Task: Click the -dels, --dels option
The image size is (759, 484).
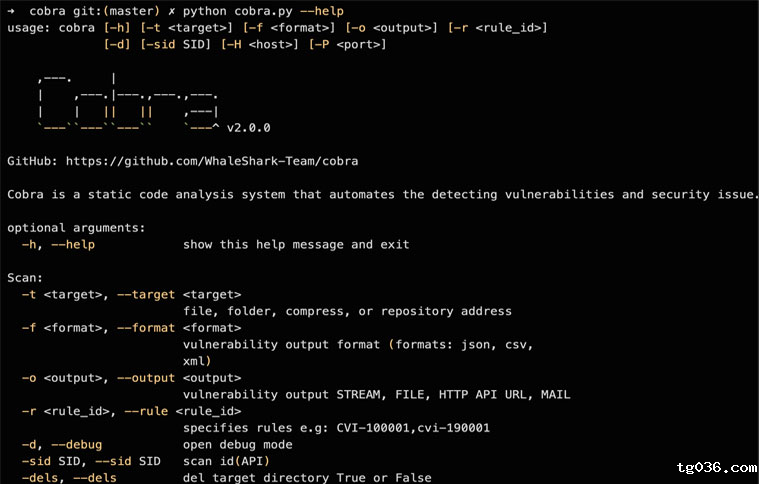Action: [69, 478]
